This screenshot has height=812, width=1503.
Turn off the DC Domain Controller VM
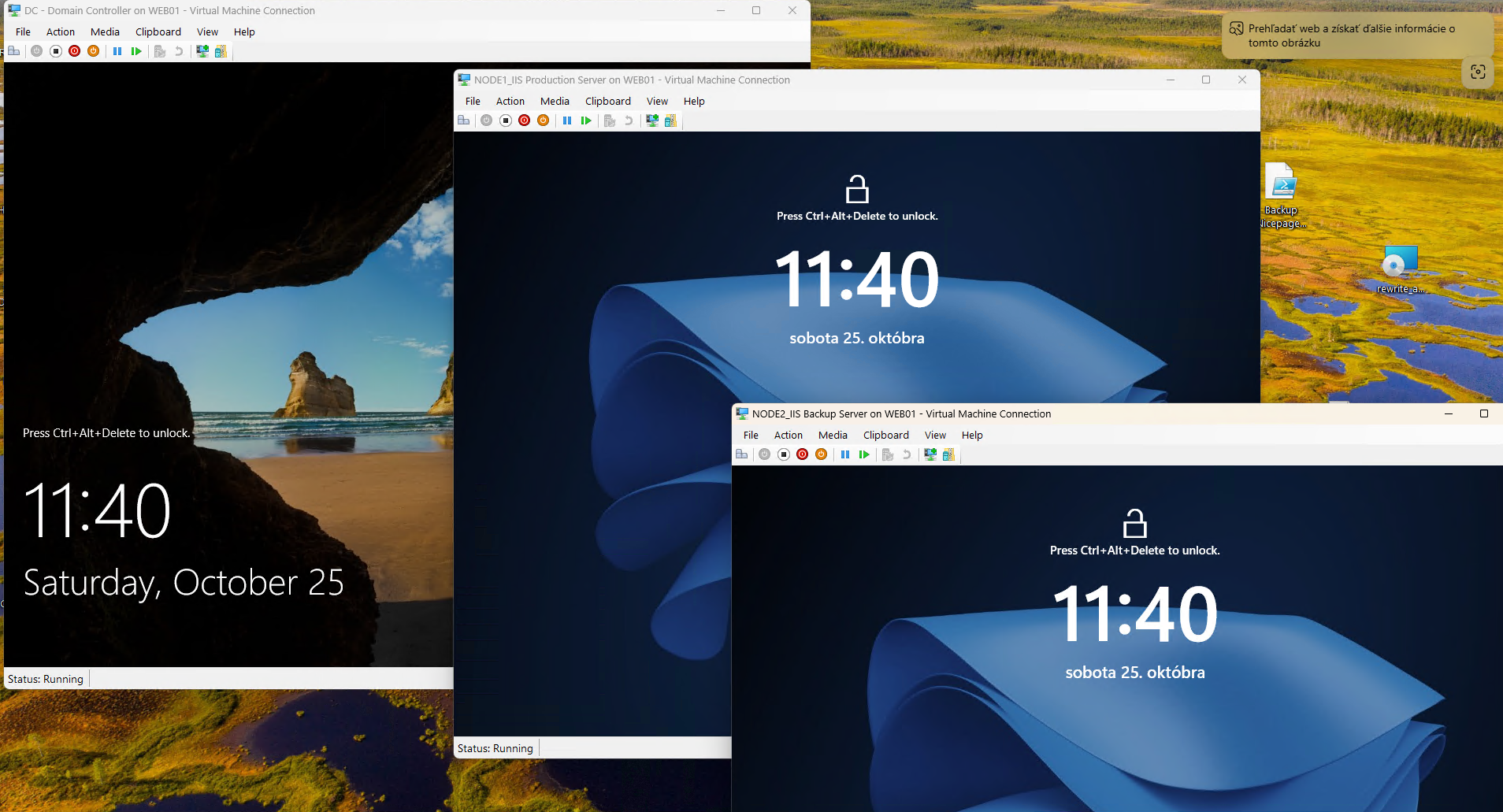click(x=55, y=51)
